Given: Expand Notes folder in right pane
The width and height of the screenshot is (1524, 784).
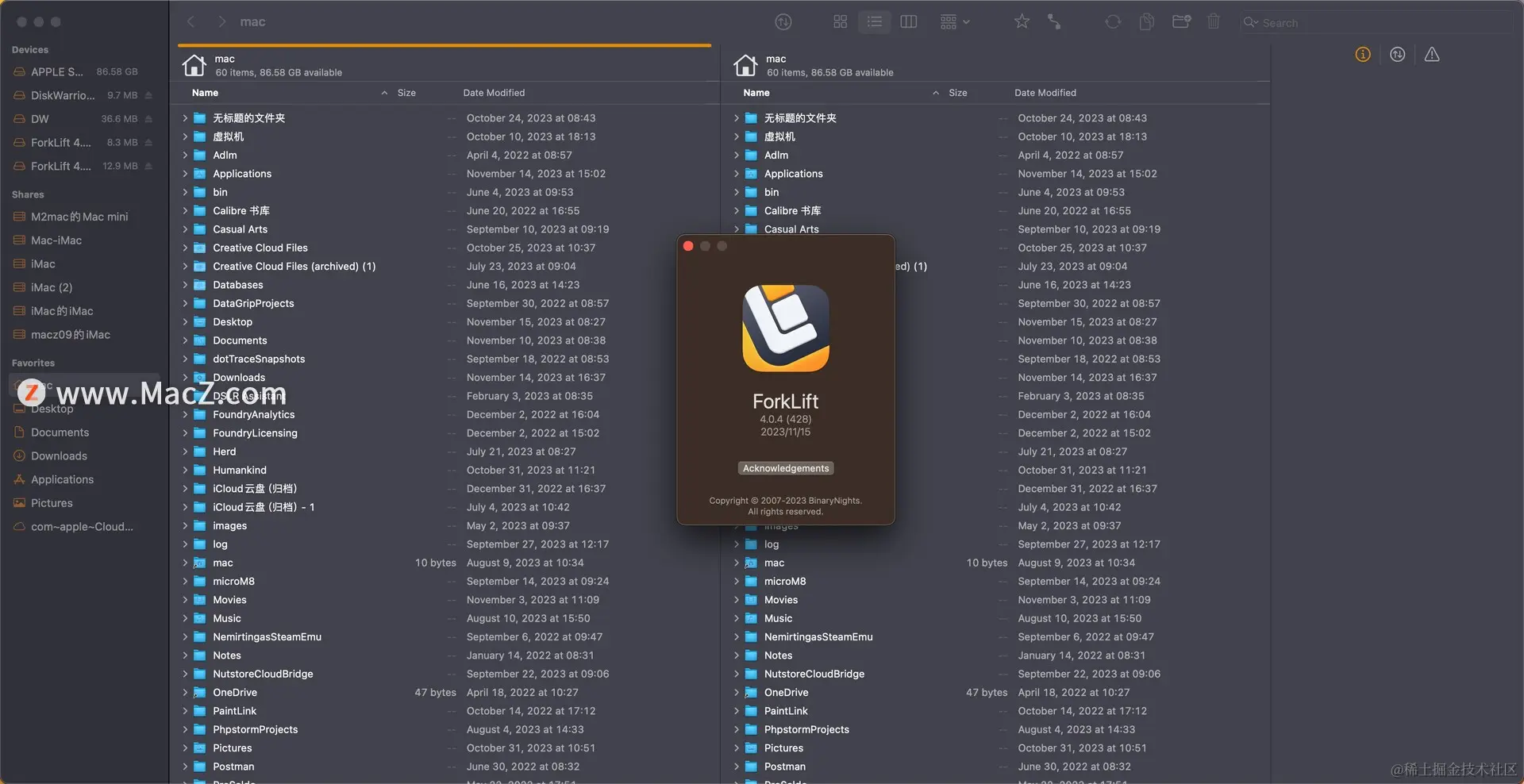Looking at the screenshot, I should [x=737, y=655].
